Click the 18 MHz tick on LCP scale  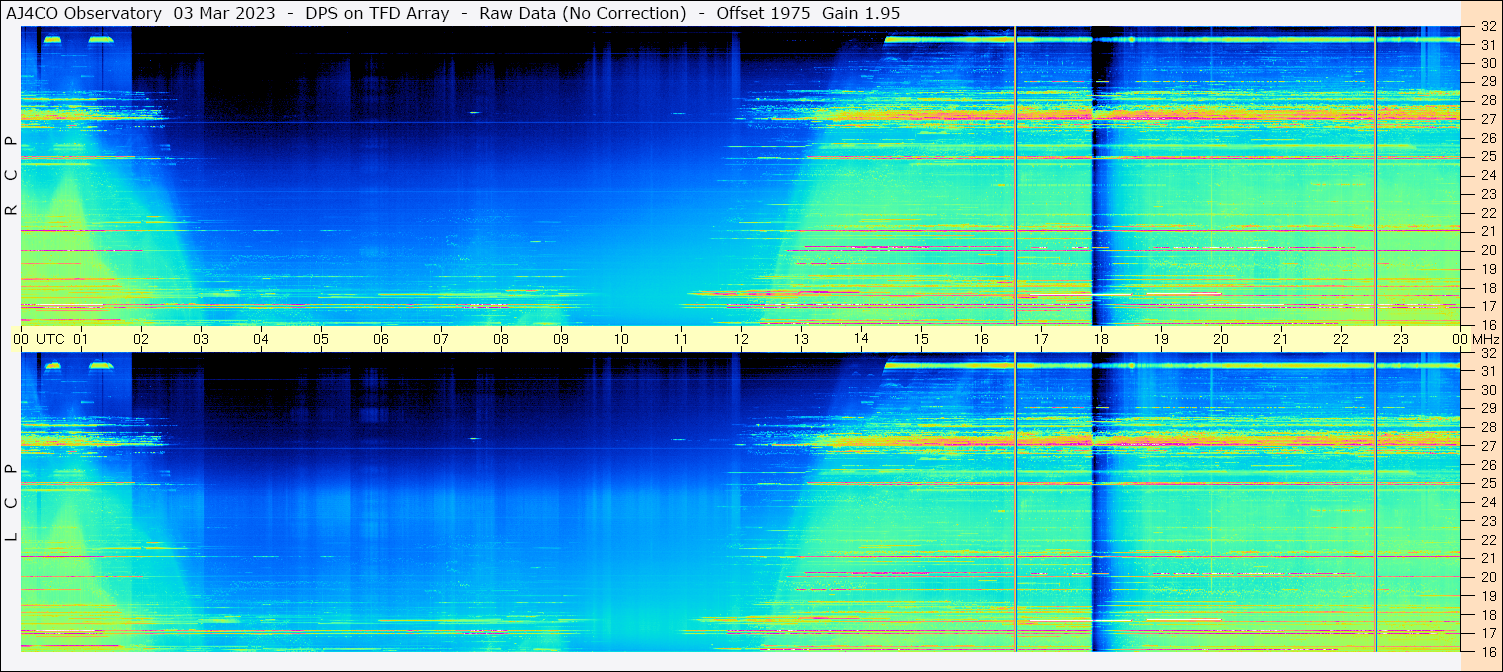1487,615
